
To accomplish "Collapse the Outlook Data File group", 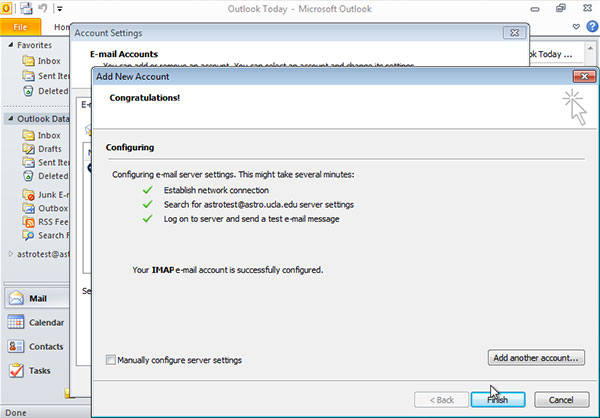I will (11, 118).
